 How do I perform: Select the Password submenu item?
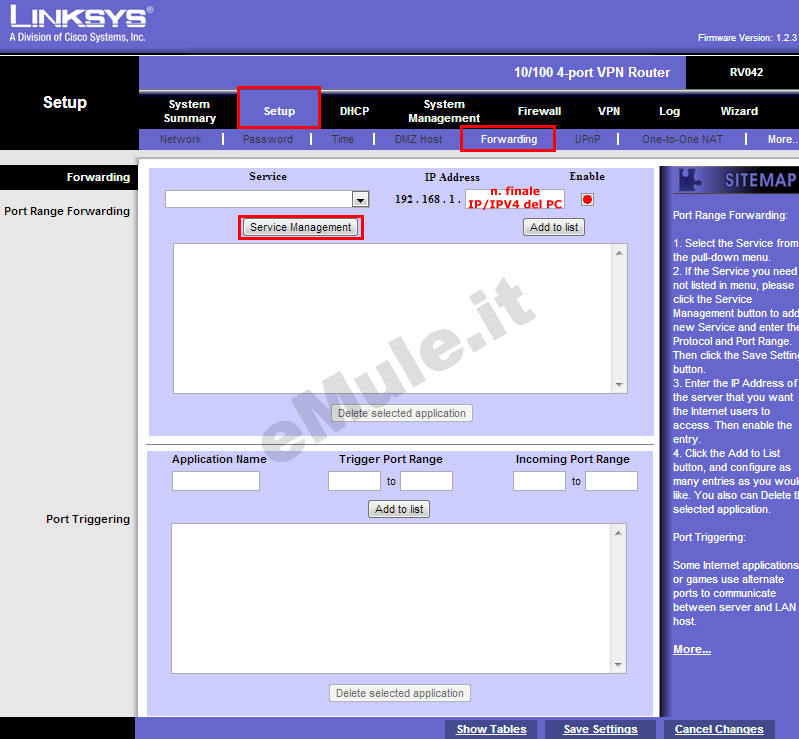pos(268,139)
